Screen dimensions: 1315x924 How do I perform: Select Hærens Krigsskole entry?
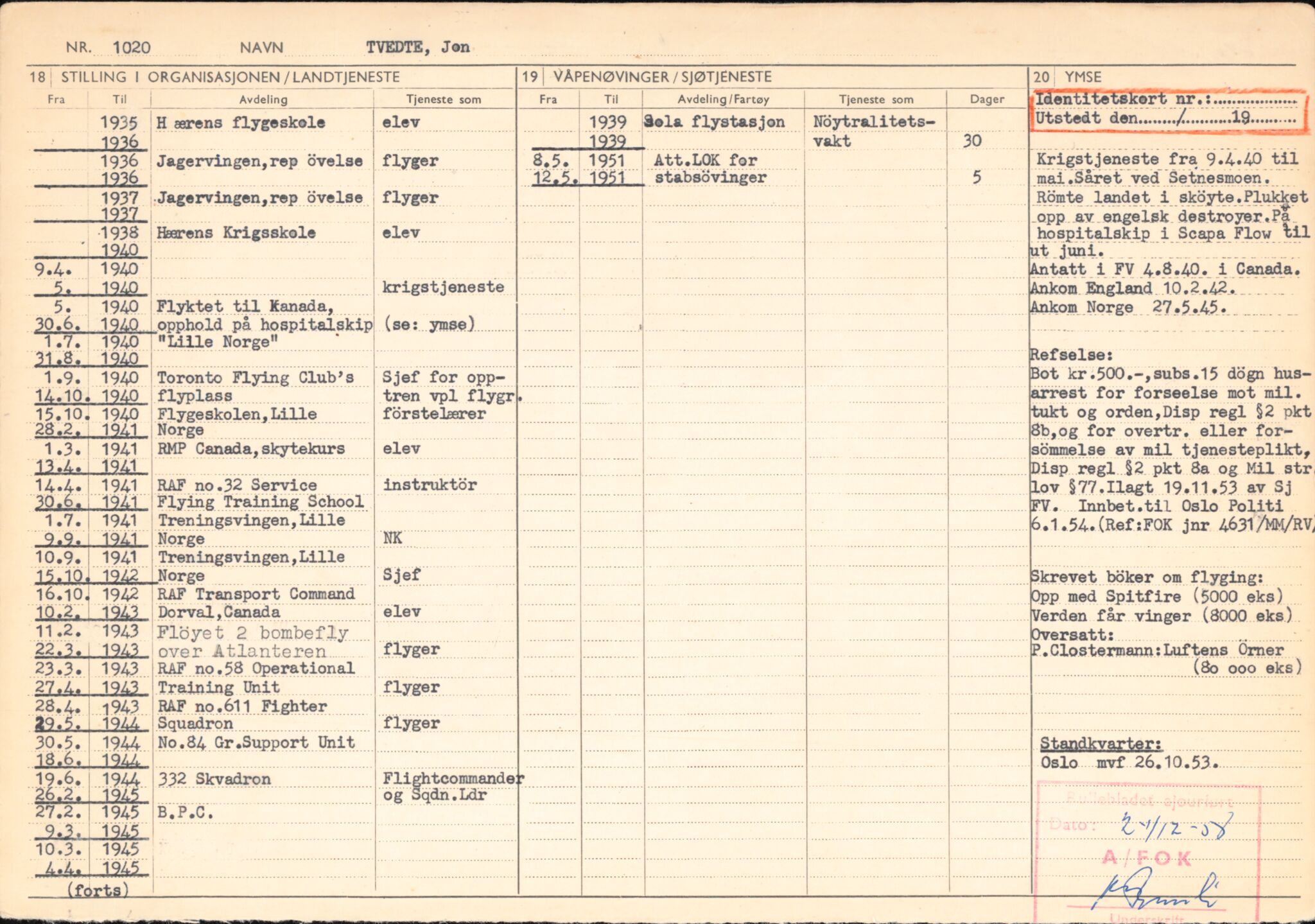236,232
